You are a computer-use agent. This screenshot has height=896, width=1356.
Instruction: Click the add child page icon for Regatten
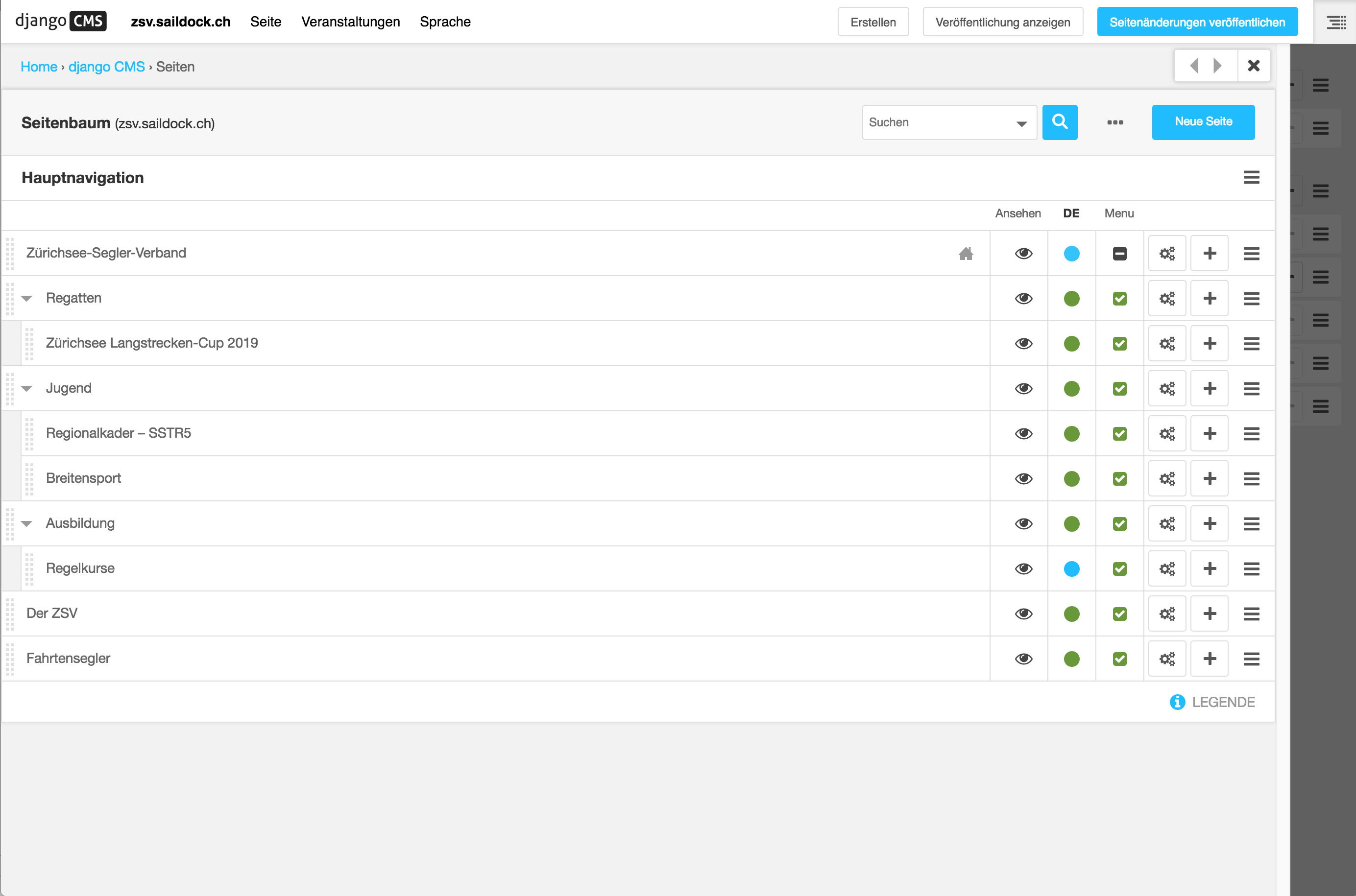pos(1208,298)
